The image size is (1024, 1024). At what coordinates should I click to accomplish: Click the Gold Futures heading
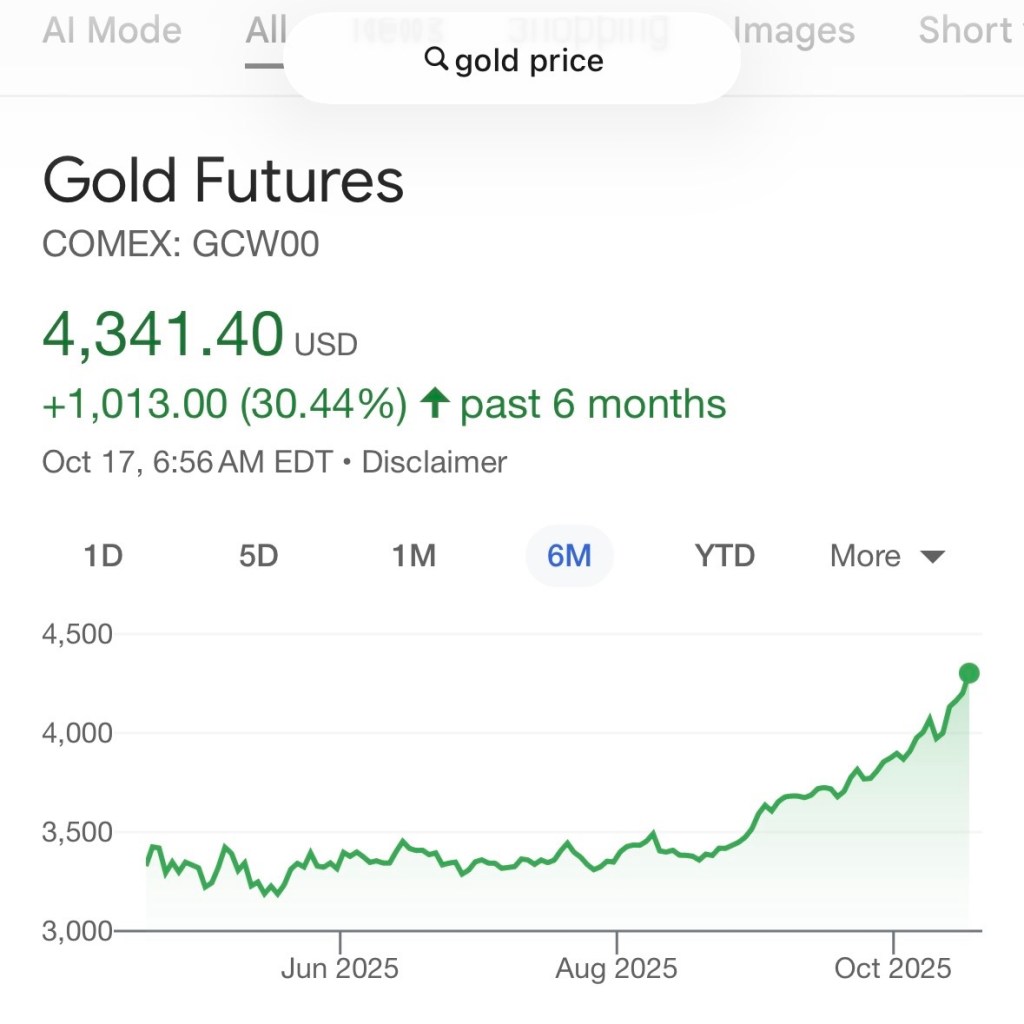[223, 181]
